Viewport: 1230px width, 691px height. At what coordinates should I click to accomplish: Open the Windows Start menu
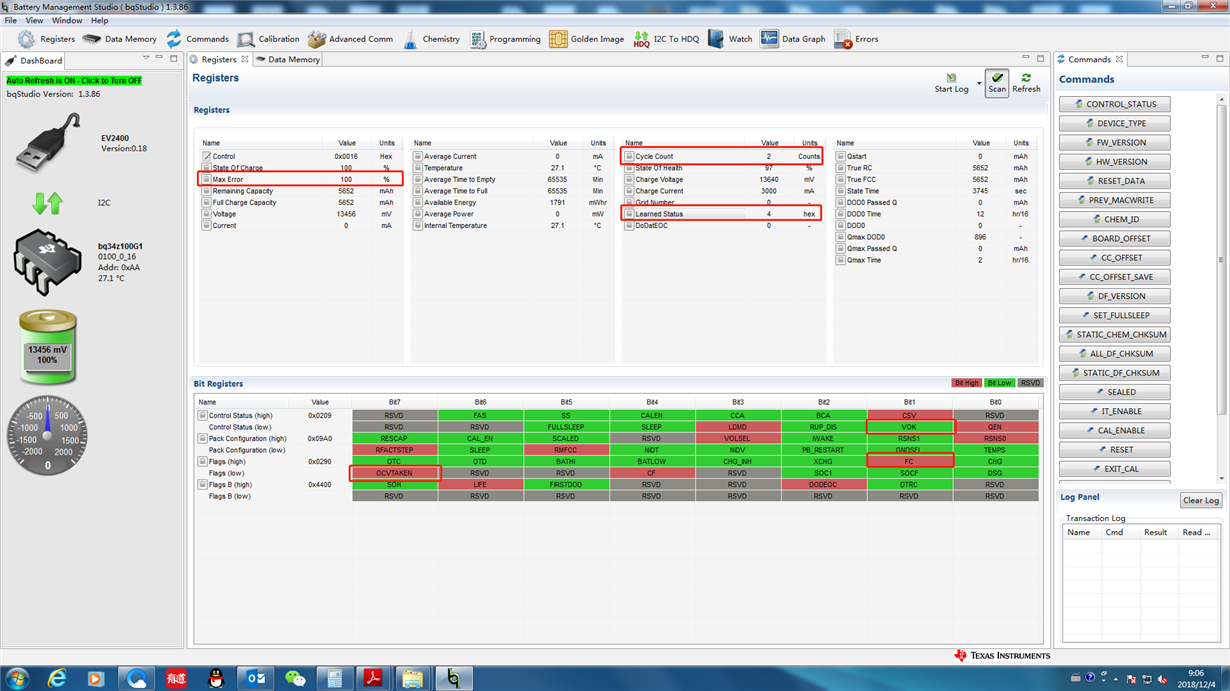click(x=17, y=678)
